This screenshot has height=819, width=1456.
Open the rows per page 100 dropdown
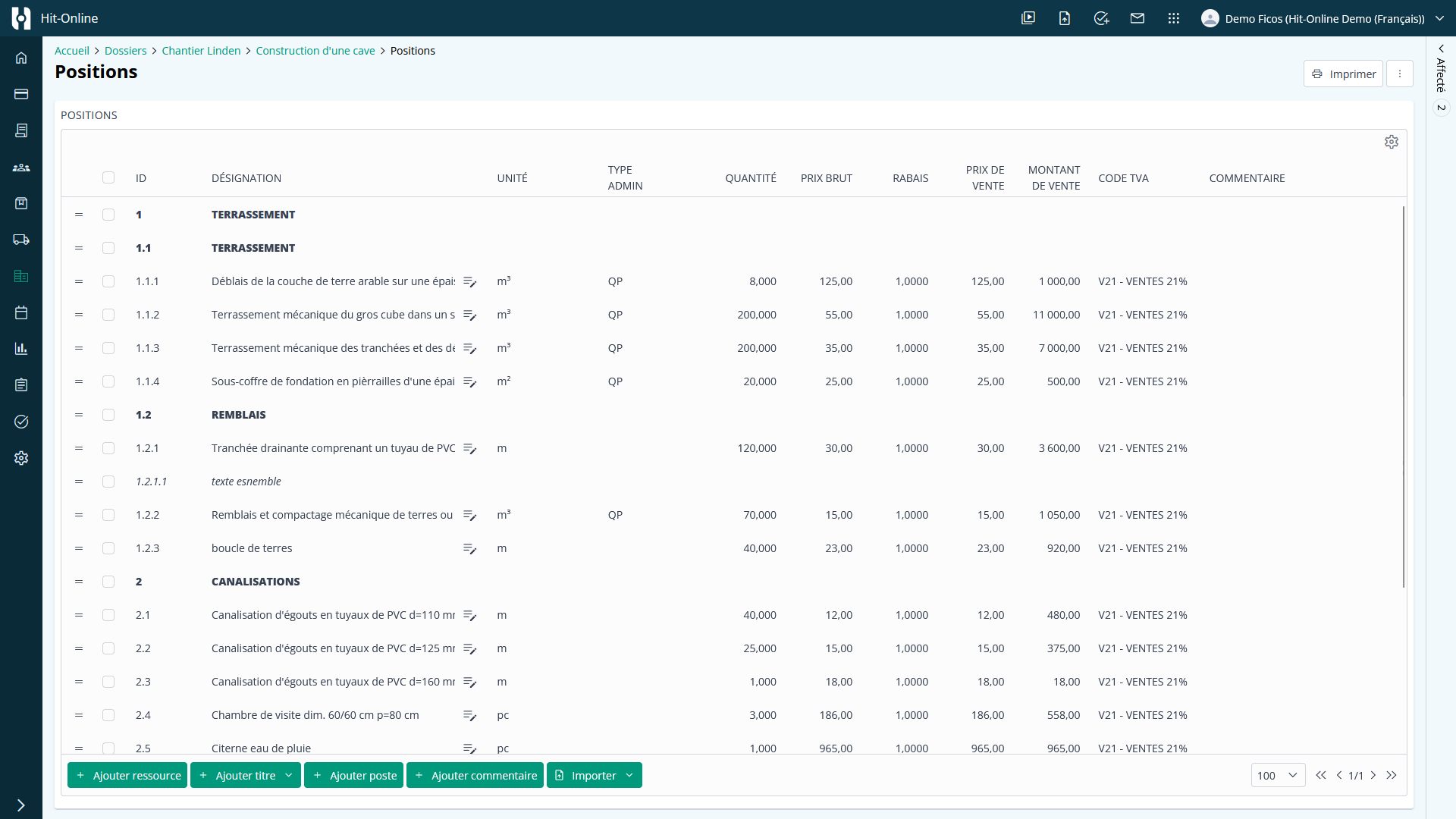click(1278, 775)
